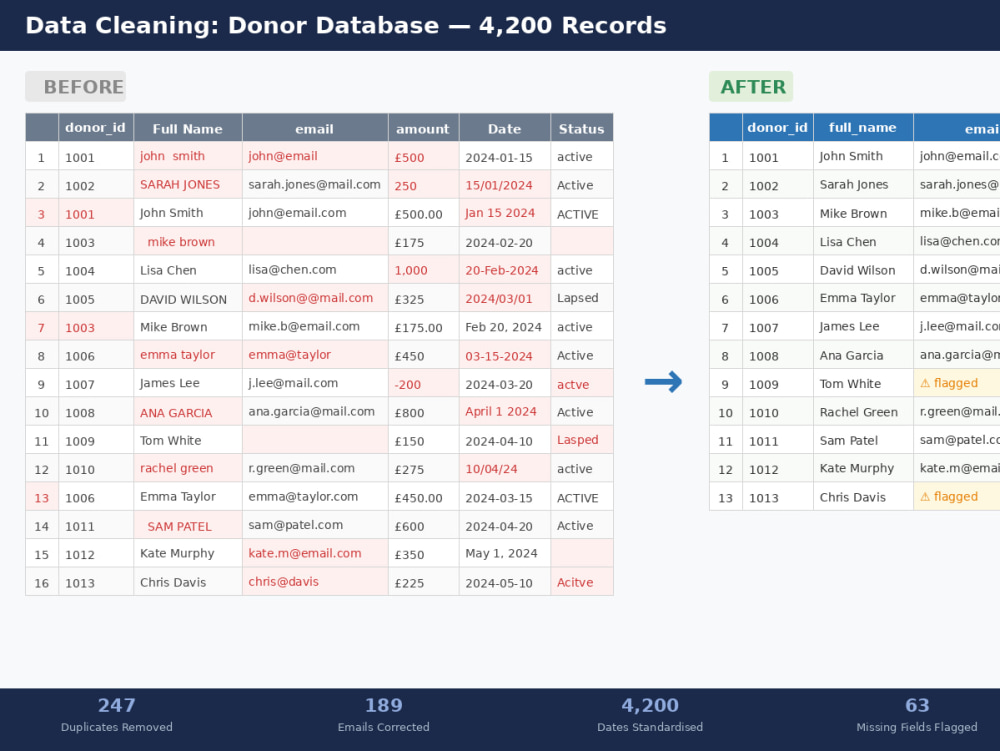Click the 'SARAH JONES' name cell
Viewport: 1000px width, 751px height.
pos(188,185)
